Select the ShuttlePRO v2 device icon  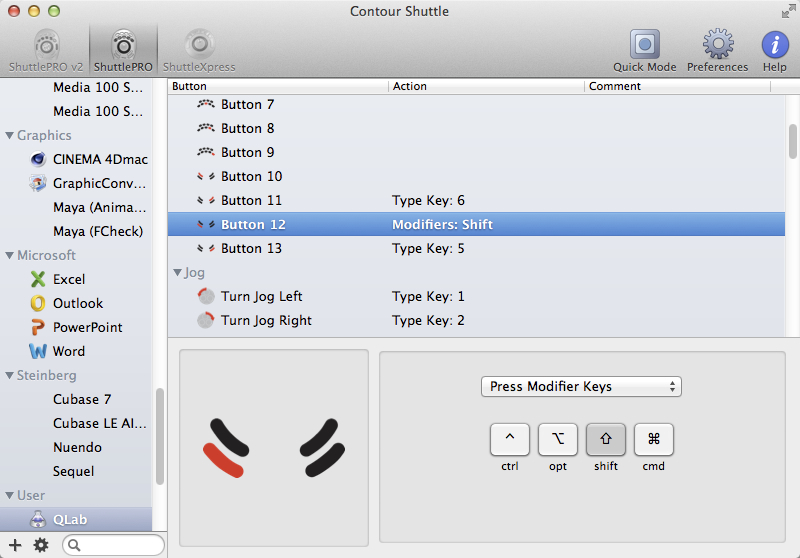tap(45, 46)
